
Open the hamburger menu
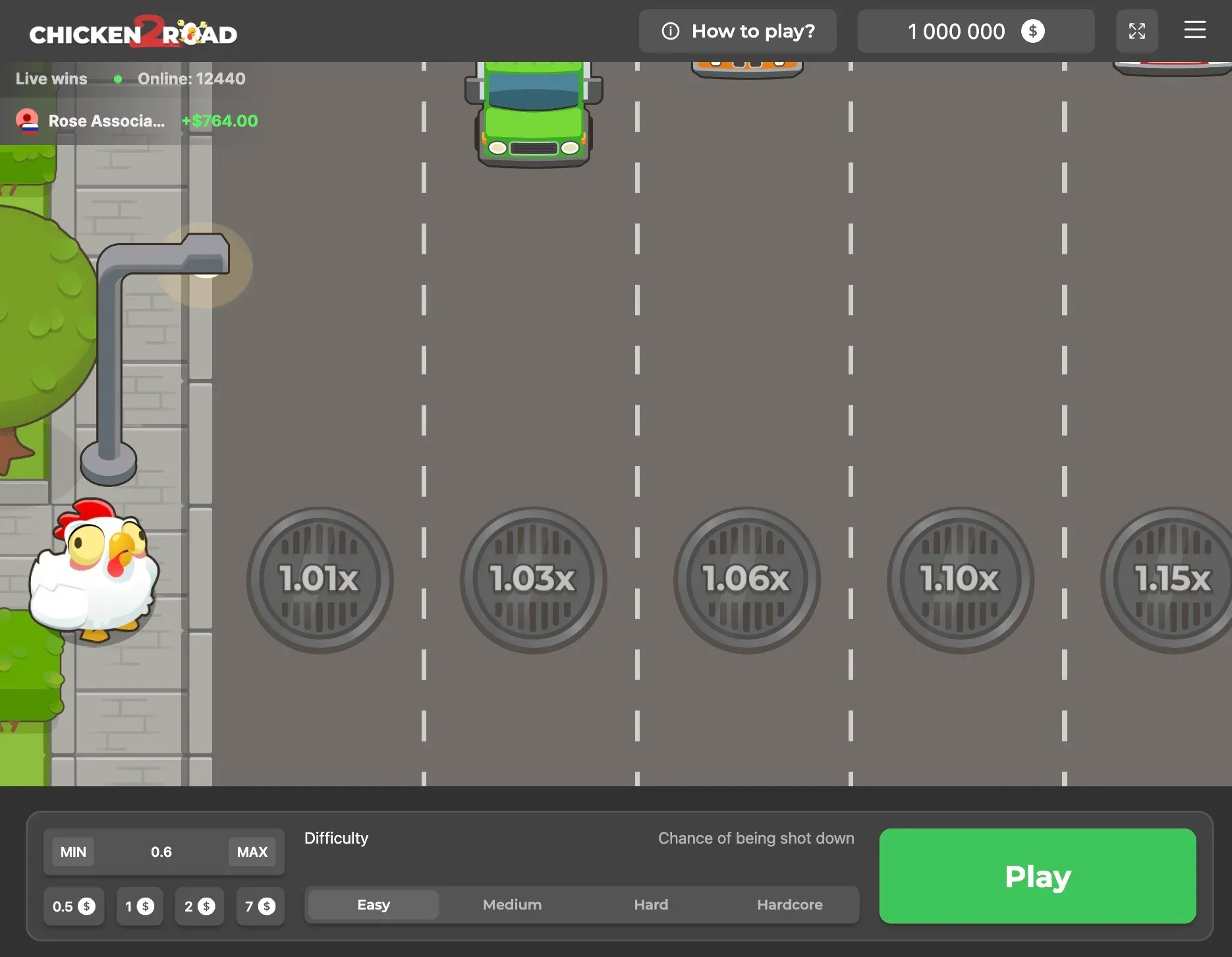tap(1194, 30)
